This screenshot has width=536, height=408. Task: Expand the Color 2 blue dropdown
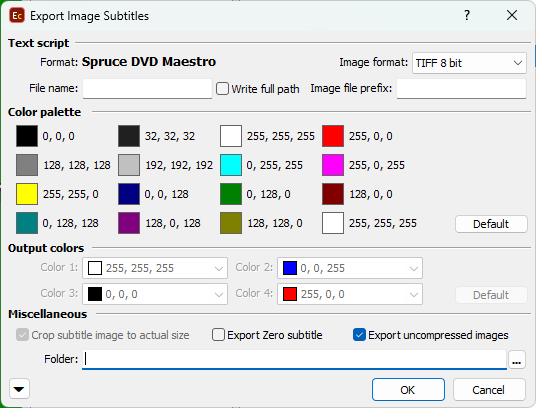tap(350, 268)
